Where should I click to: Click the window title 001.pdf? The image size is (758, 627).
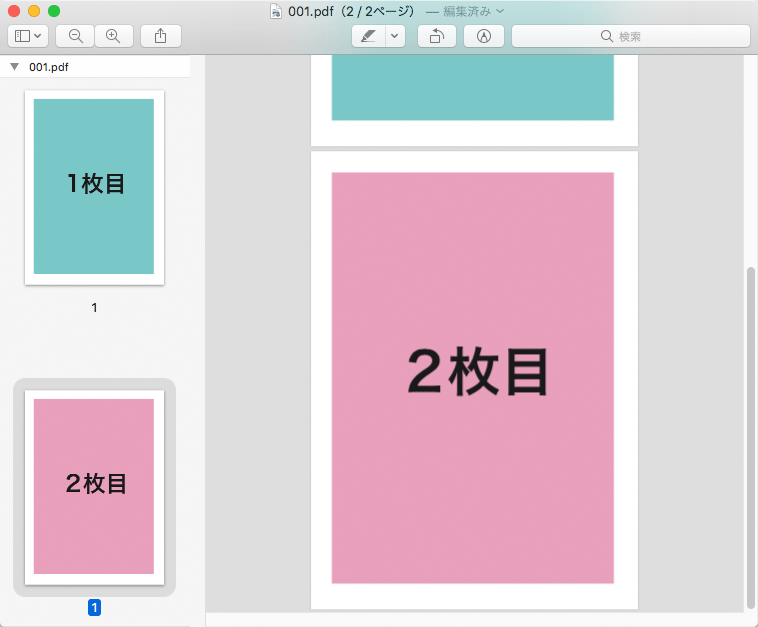pyautogui.click(x=311, y=11)
